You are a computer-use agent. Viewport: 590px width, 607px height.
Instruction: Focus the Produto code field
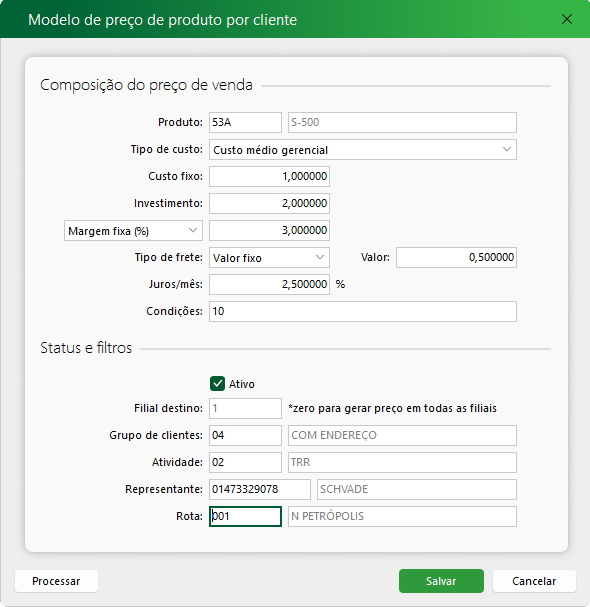(x=245, y=122)
